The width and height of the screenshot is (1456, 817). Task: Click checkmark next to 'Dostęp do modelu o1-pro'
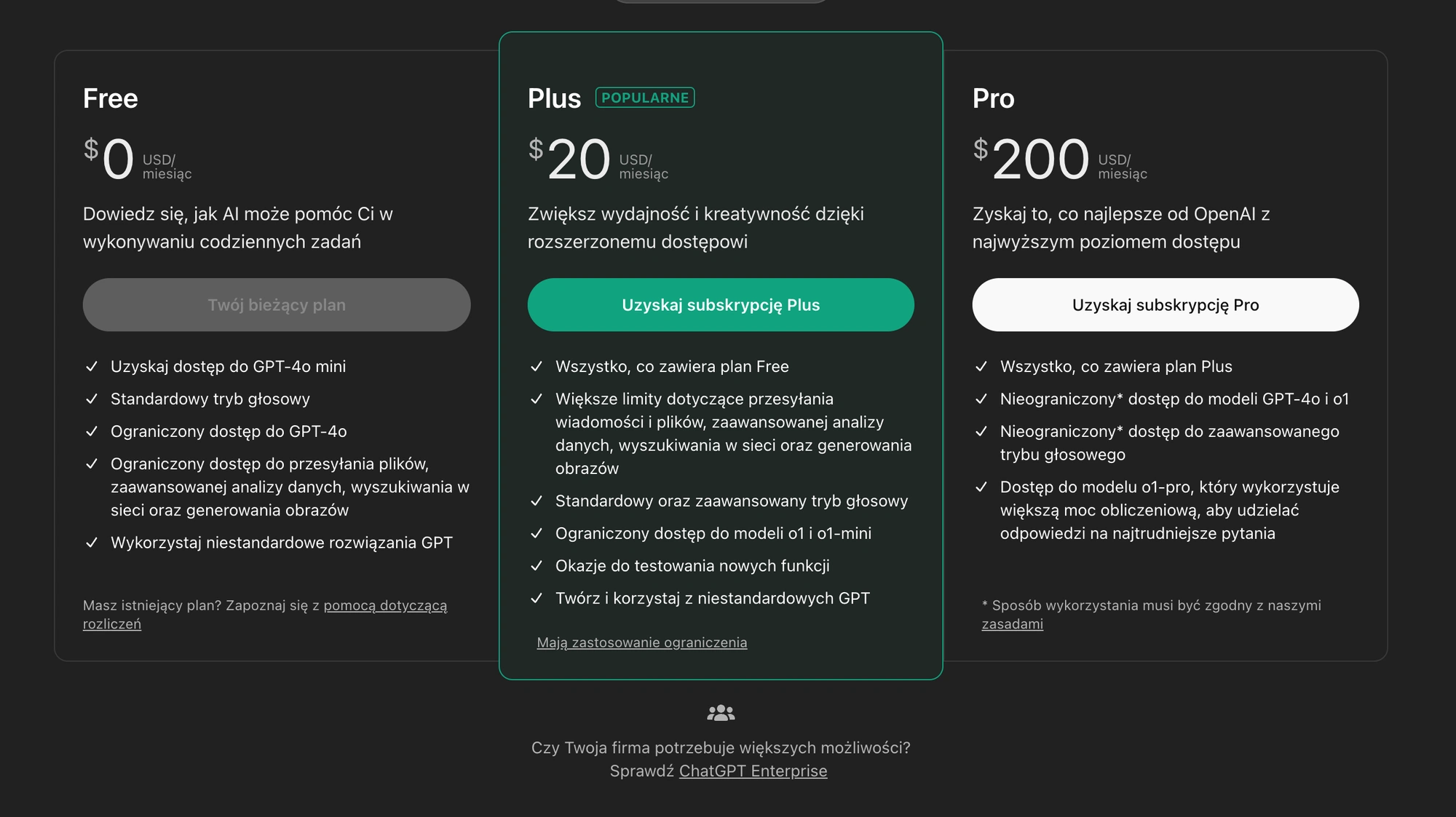(981, 487)
